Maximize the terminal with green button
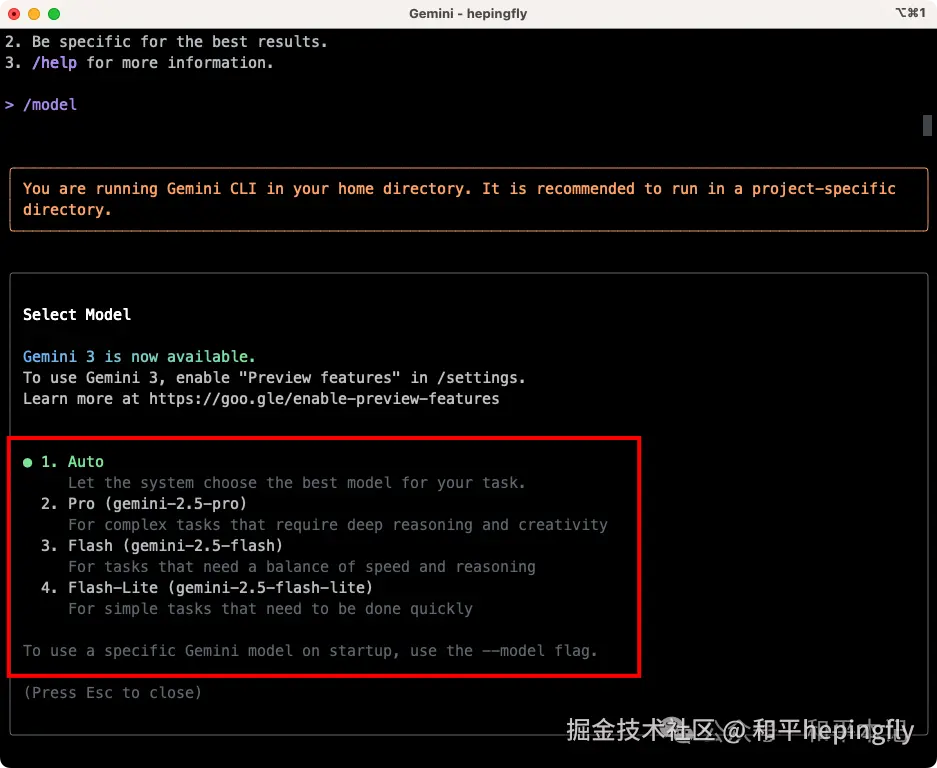Viewport: 937px width, 768px height. pyautogui.click(x=54, y=14)
